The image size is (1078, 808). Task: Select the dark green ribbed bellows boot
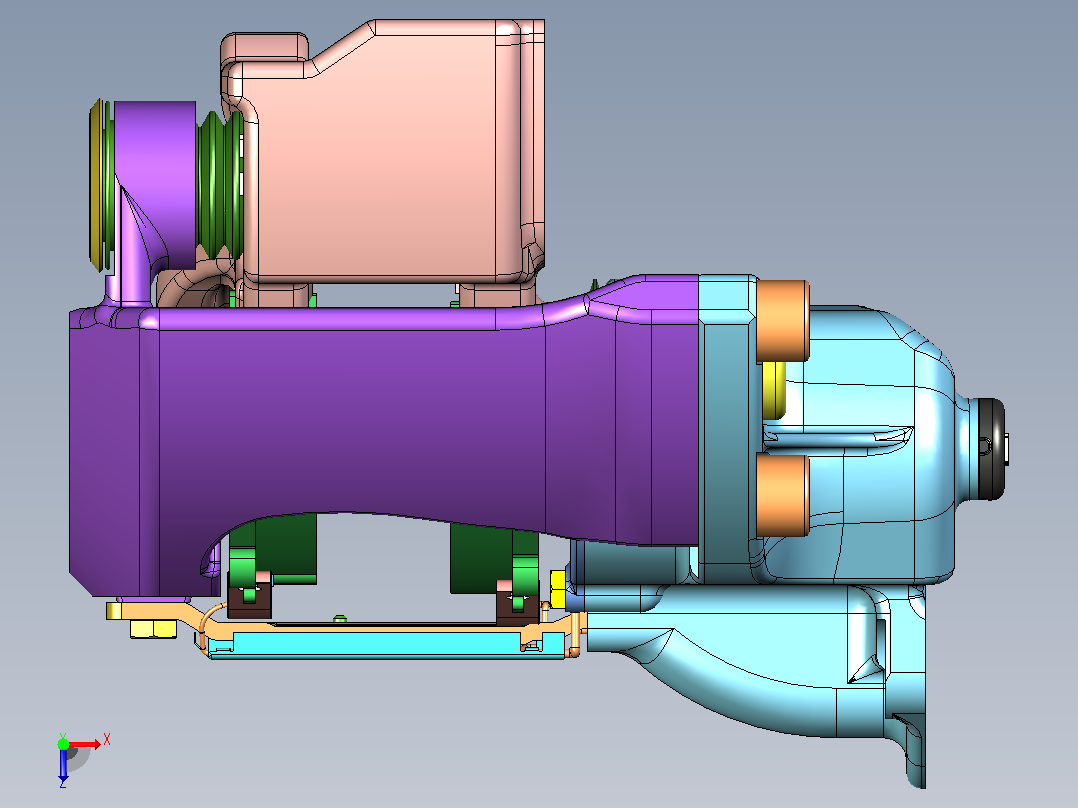click(x=219, y=184)
